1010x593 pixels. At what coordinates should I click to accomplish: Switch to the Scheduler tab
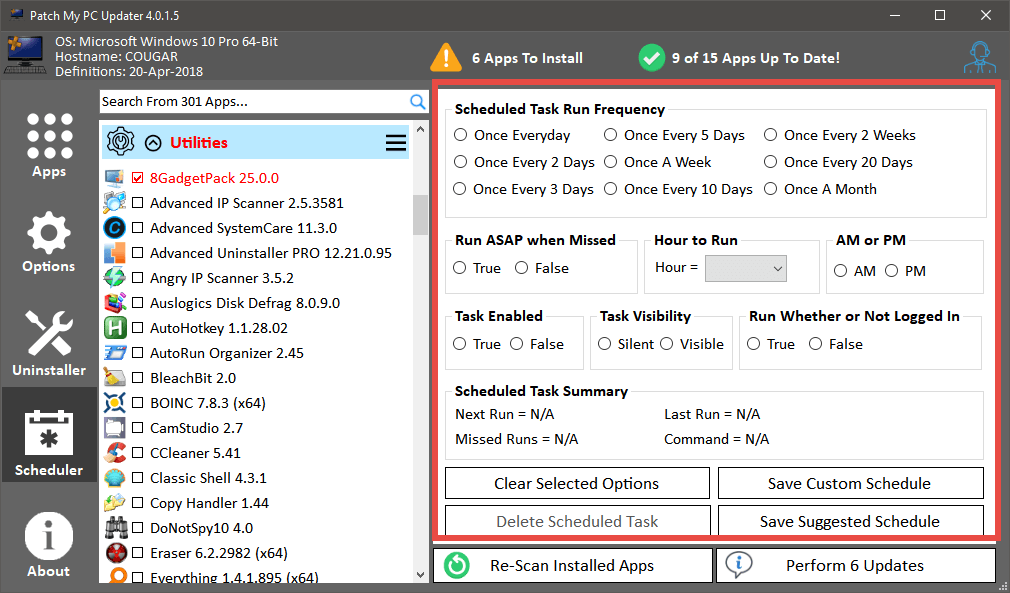[49, 440]
